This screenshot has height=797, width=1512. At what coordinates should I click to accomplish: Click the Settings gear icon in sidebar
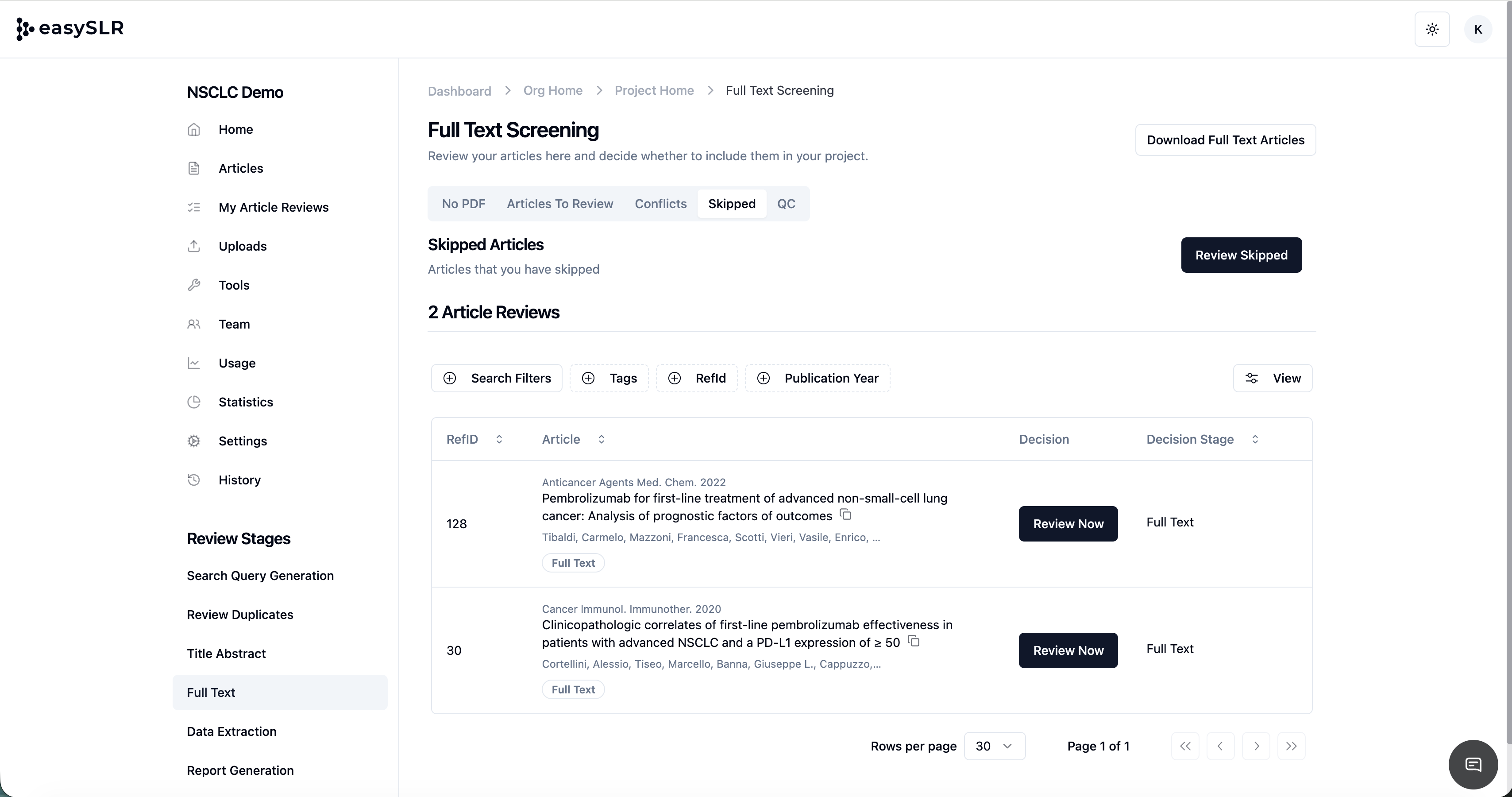coord(194,441)
